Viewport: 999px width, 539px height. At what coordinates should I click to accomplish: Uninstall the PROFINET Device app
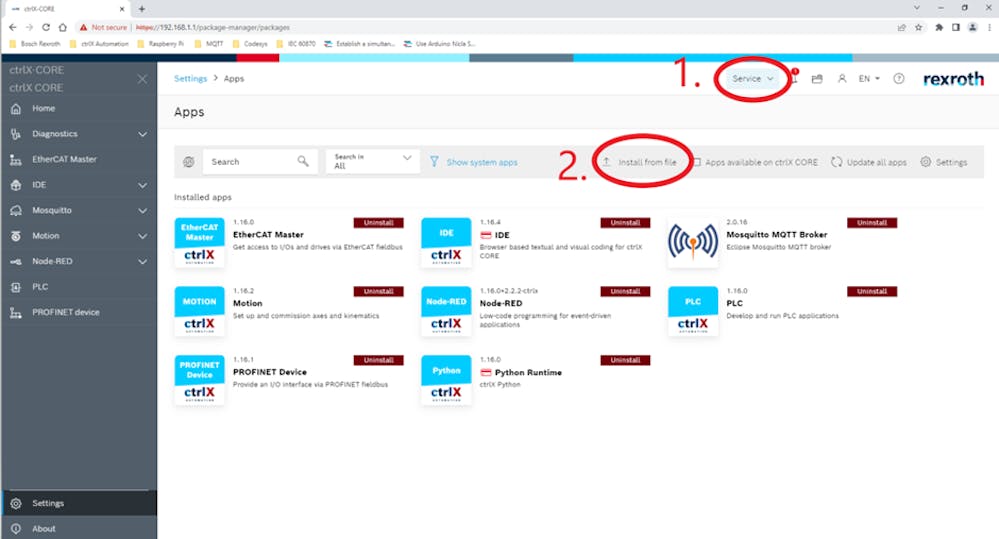pos(378,361)
